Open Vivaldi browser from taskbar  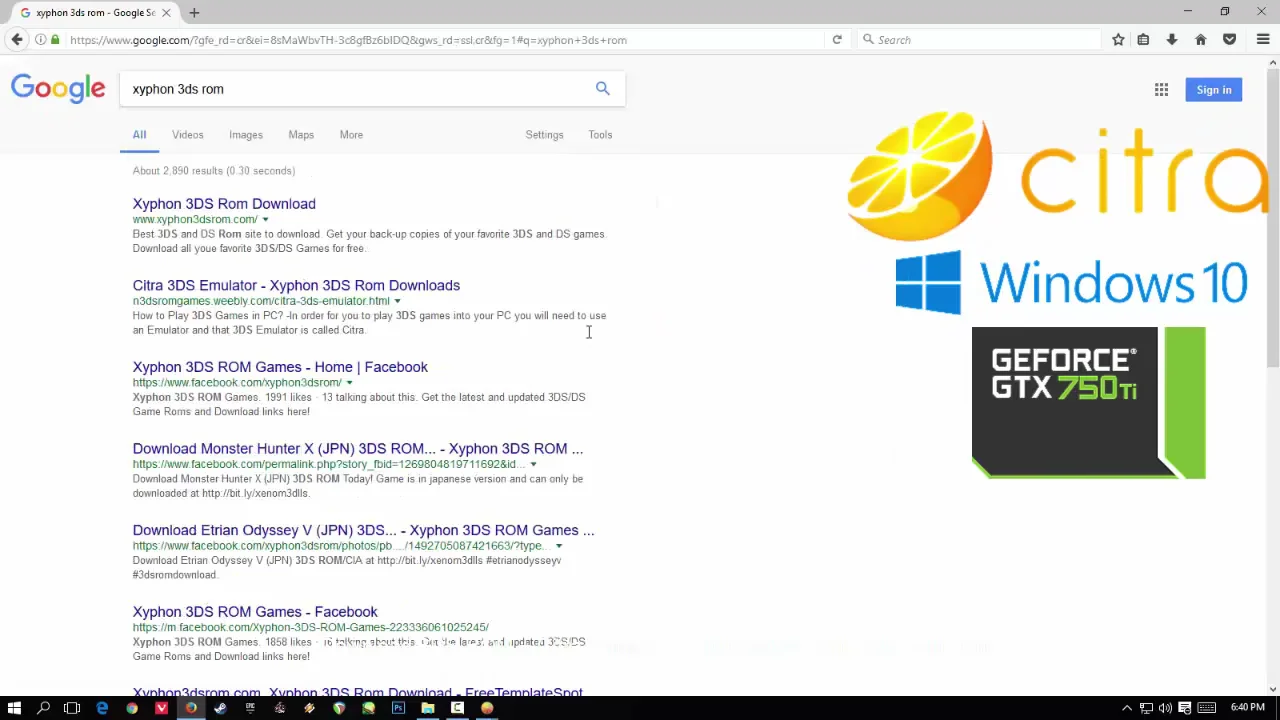coord(161,708)
